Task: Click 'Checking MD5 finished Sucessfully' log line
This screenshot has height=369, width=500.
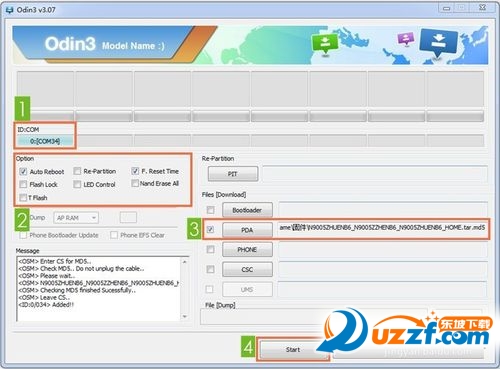Action: pos(77,290)
